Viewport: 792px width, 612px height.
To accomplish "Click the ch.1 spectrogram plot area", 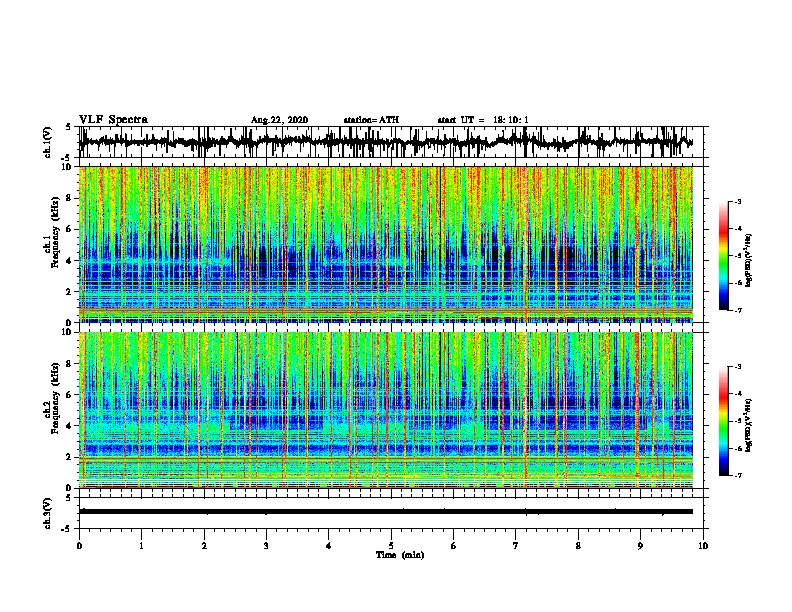I will point(386,244).
